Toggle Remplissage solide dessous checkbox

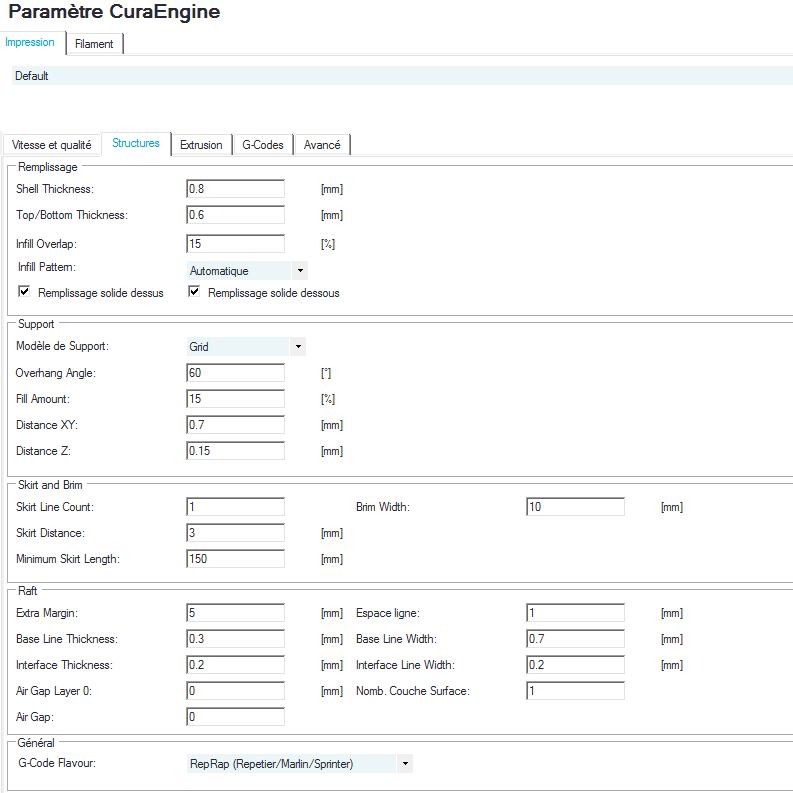click(x=194, y=293)
